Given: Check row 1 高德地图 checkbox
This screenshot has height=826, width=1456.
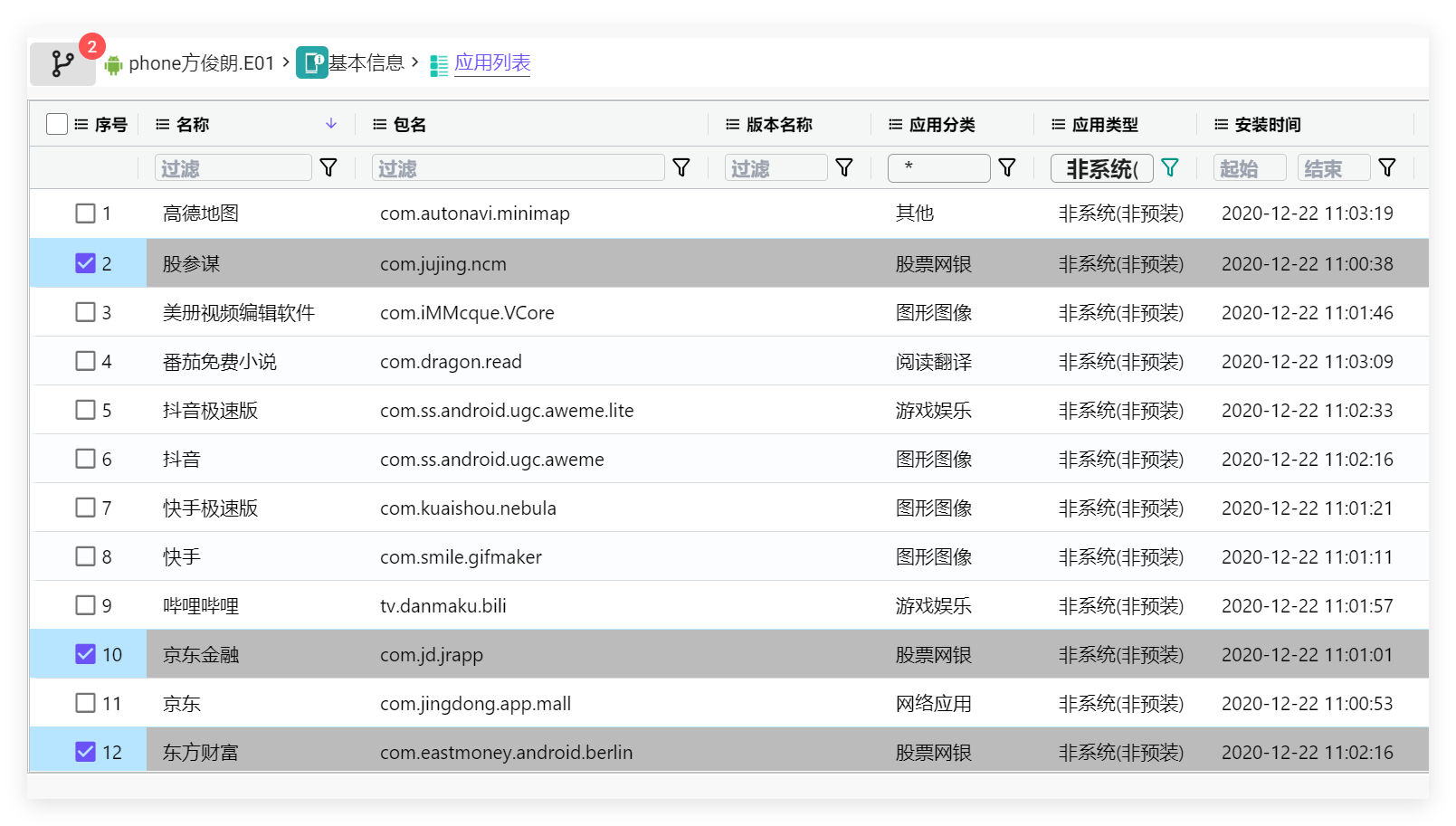Looking at the screenshot, I should click(85, 214).
